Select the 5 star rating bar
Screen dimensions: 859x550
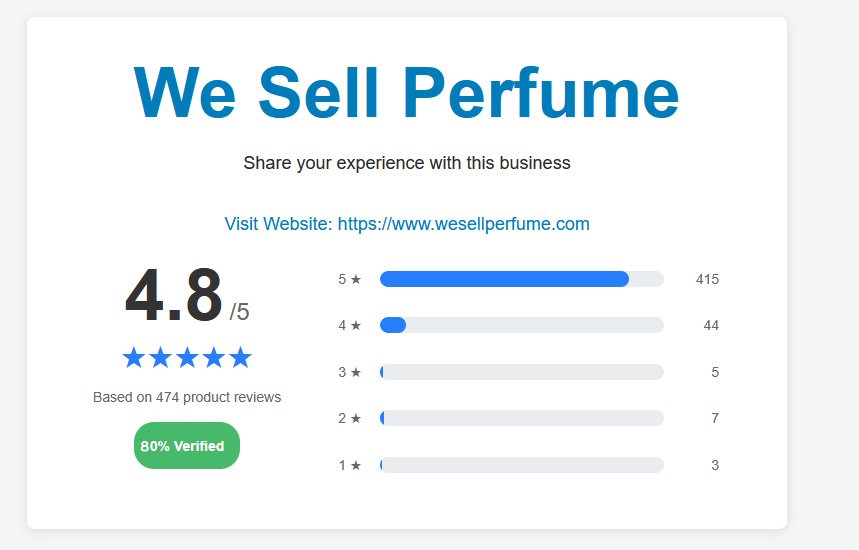pyautogui.click(x=521, y=279)
